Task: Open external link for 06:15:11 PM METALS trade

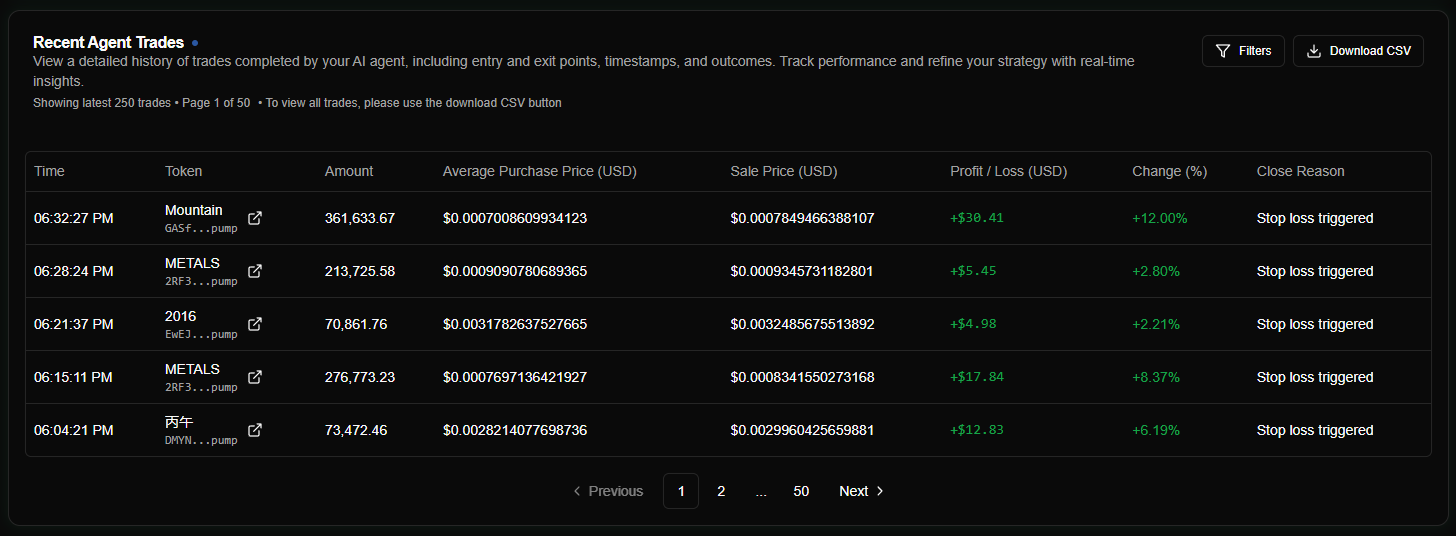Action: [x=255, y=377]
